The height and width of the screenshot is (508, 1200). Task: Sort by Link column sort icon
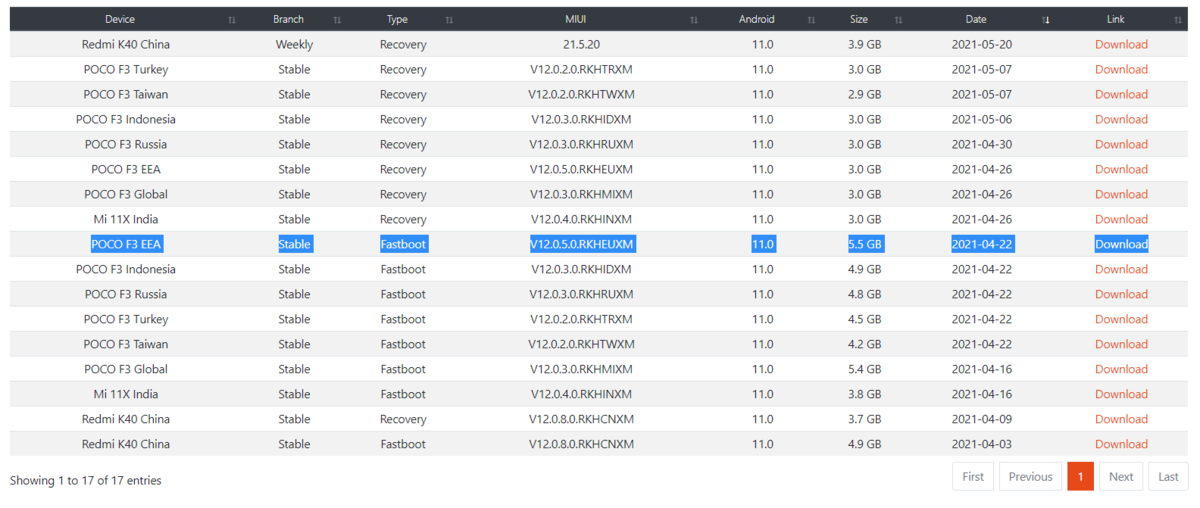click(x=1180, y=20)
